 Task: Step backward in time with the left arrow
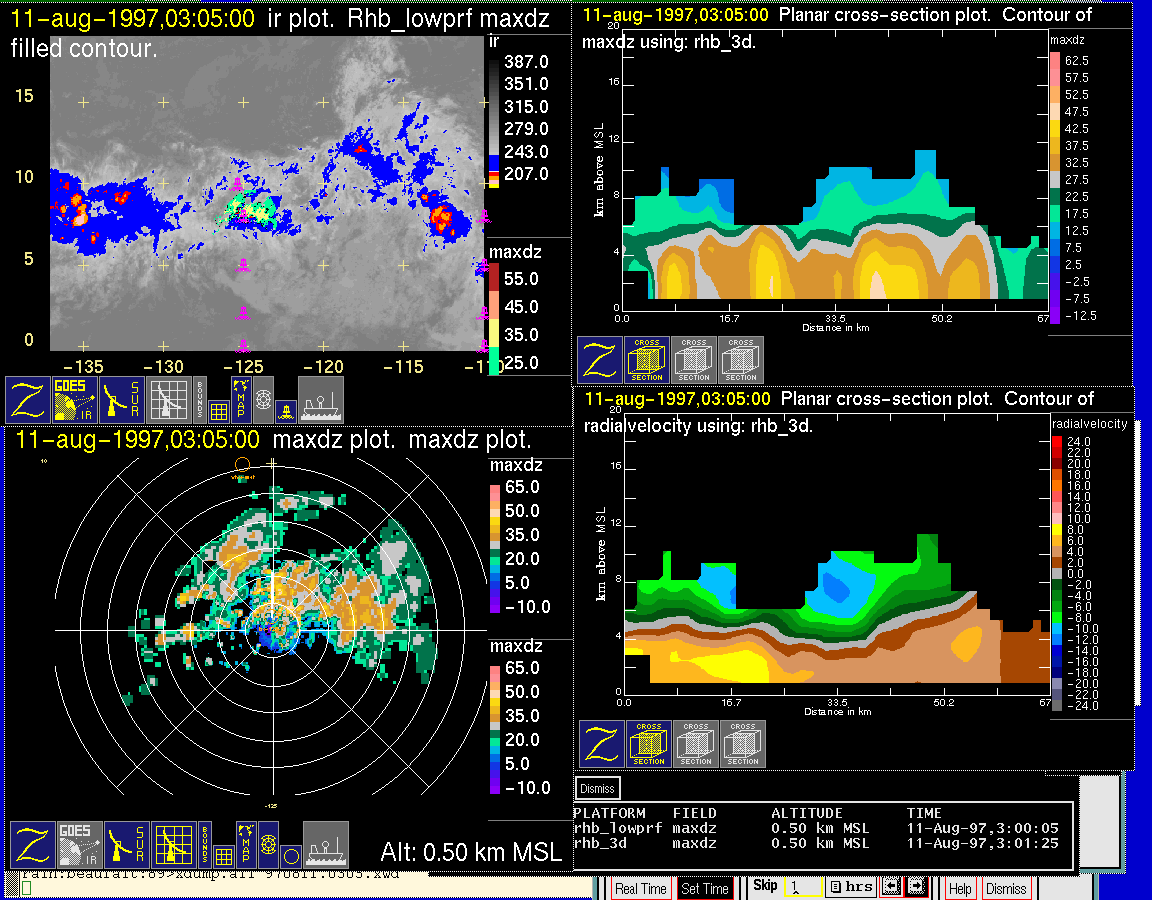tap(890, 887)
